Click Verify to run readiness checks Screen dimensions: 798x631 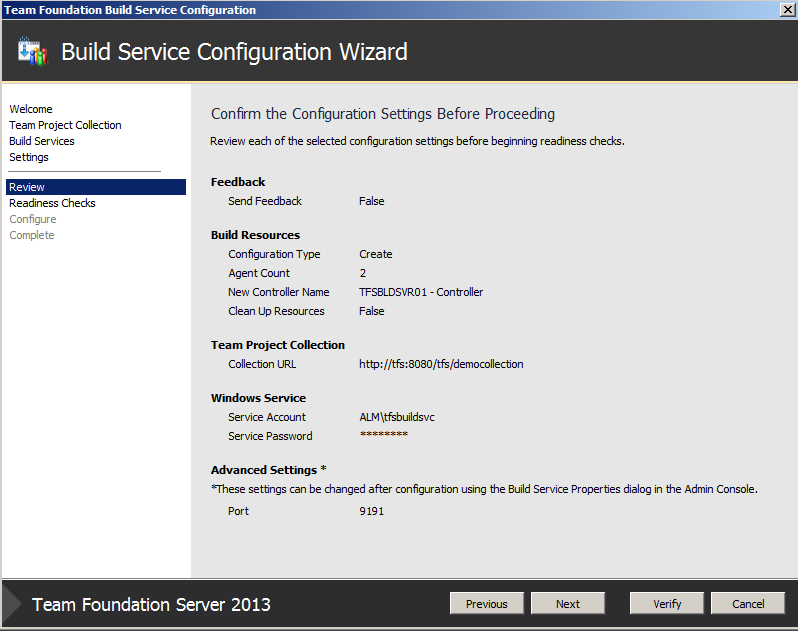coord(667,604)
